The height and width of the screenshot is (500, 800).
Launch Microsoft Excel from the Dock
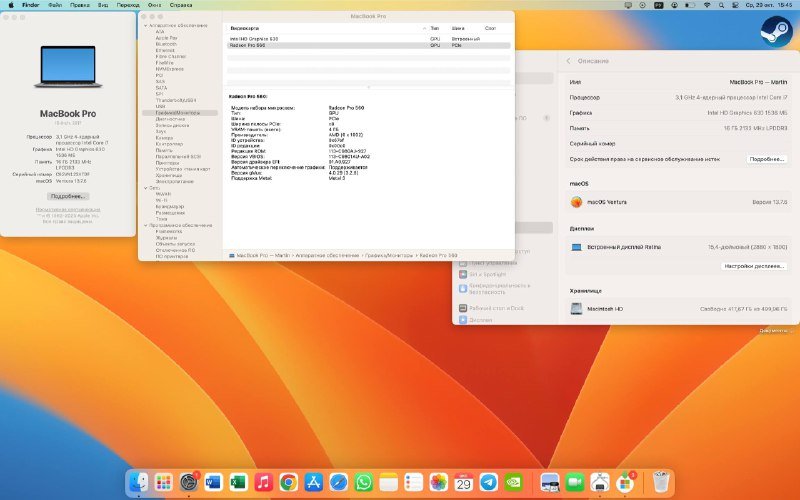pyautogui.click(x=238, y=482)
